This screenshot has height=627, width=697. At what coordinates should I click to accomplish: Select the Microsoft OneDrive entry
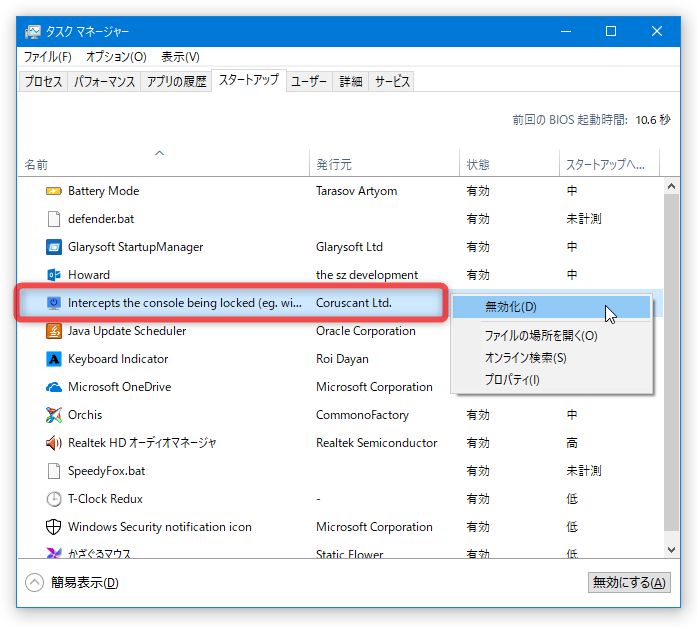(120, 387)
